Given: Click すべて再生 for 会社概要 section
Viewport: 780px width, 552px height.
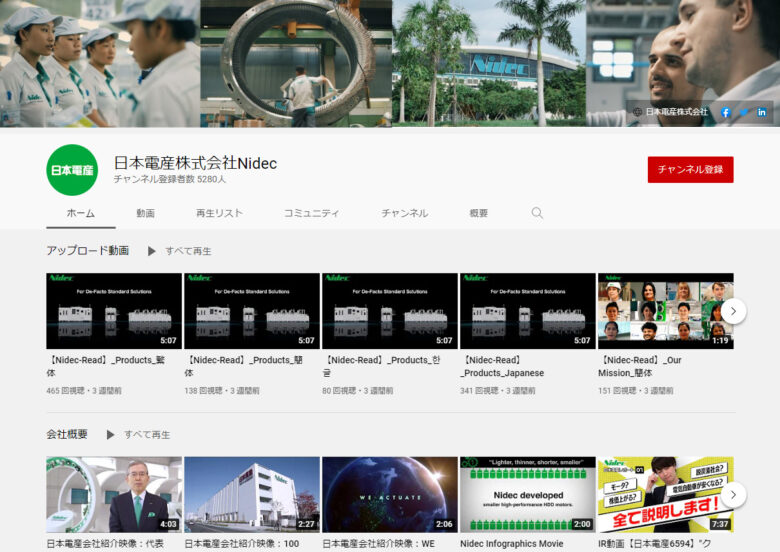Looking at the screenshot, I should pos(147,435).
